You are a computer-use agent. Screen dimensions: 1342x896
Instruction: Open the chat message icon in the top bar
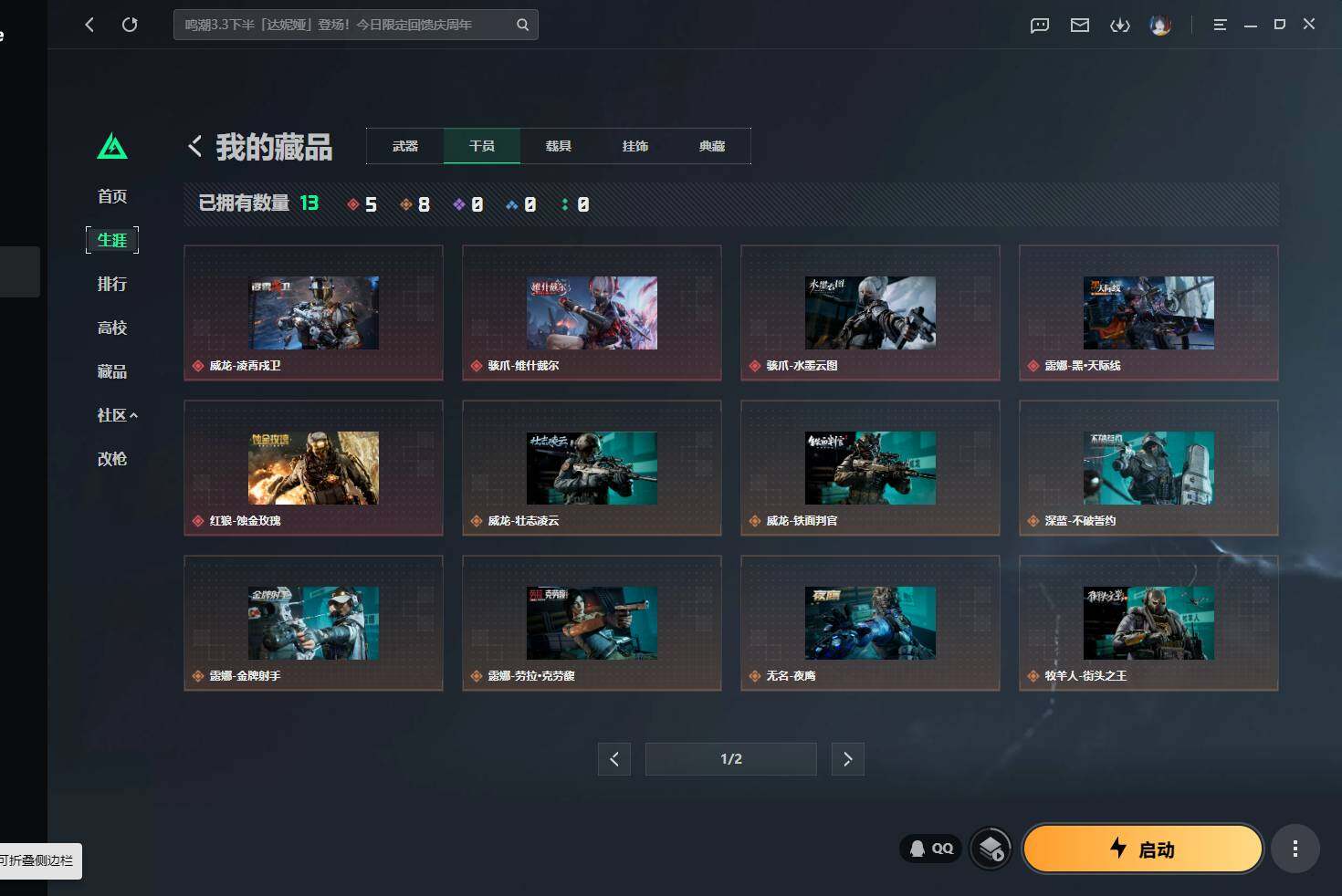pos(1040,26)
